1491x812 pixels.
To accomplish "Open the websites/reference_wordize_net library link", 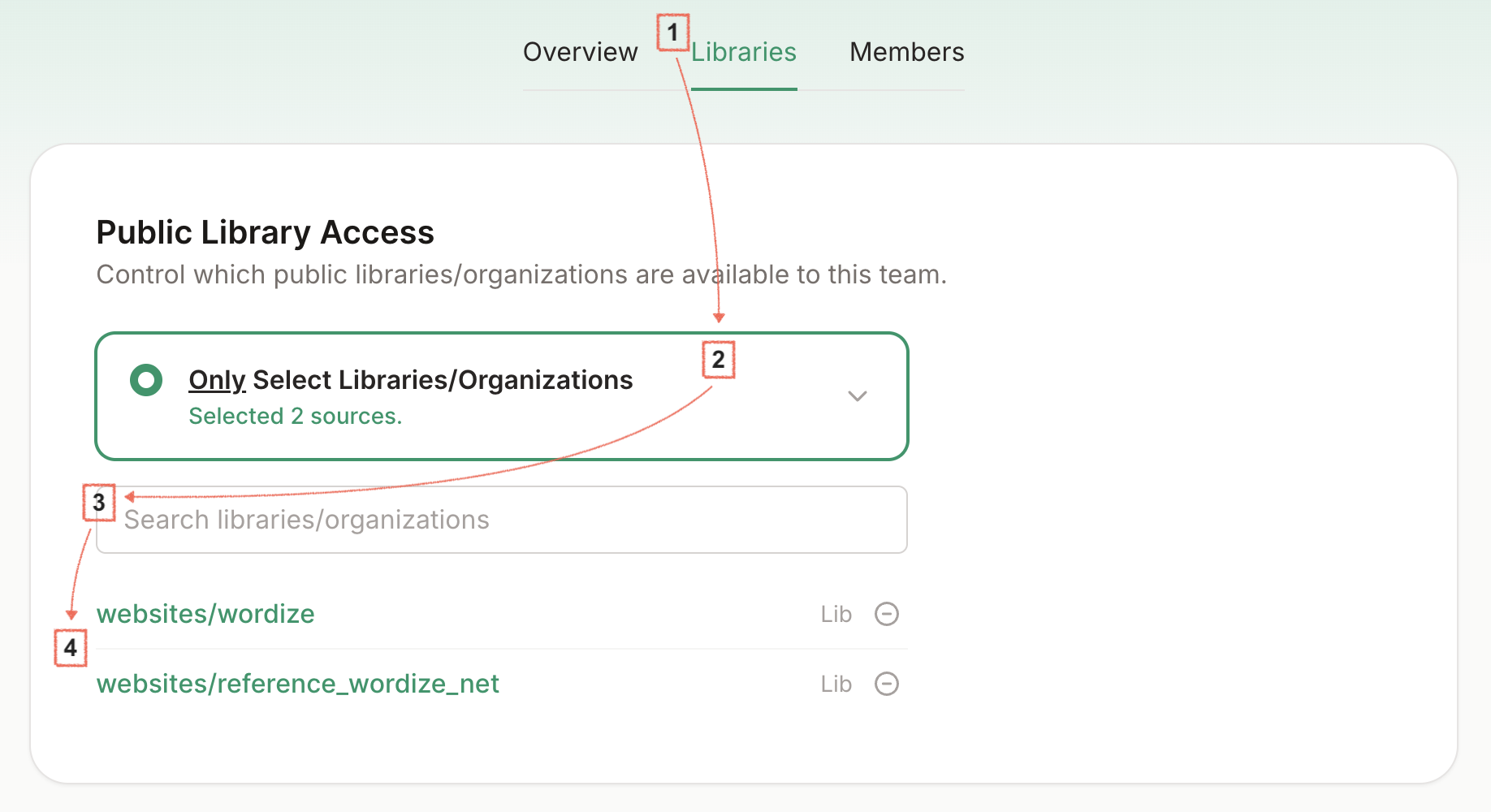I will (298, 684).
